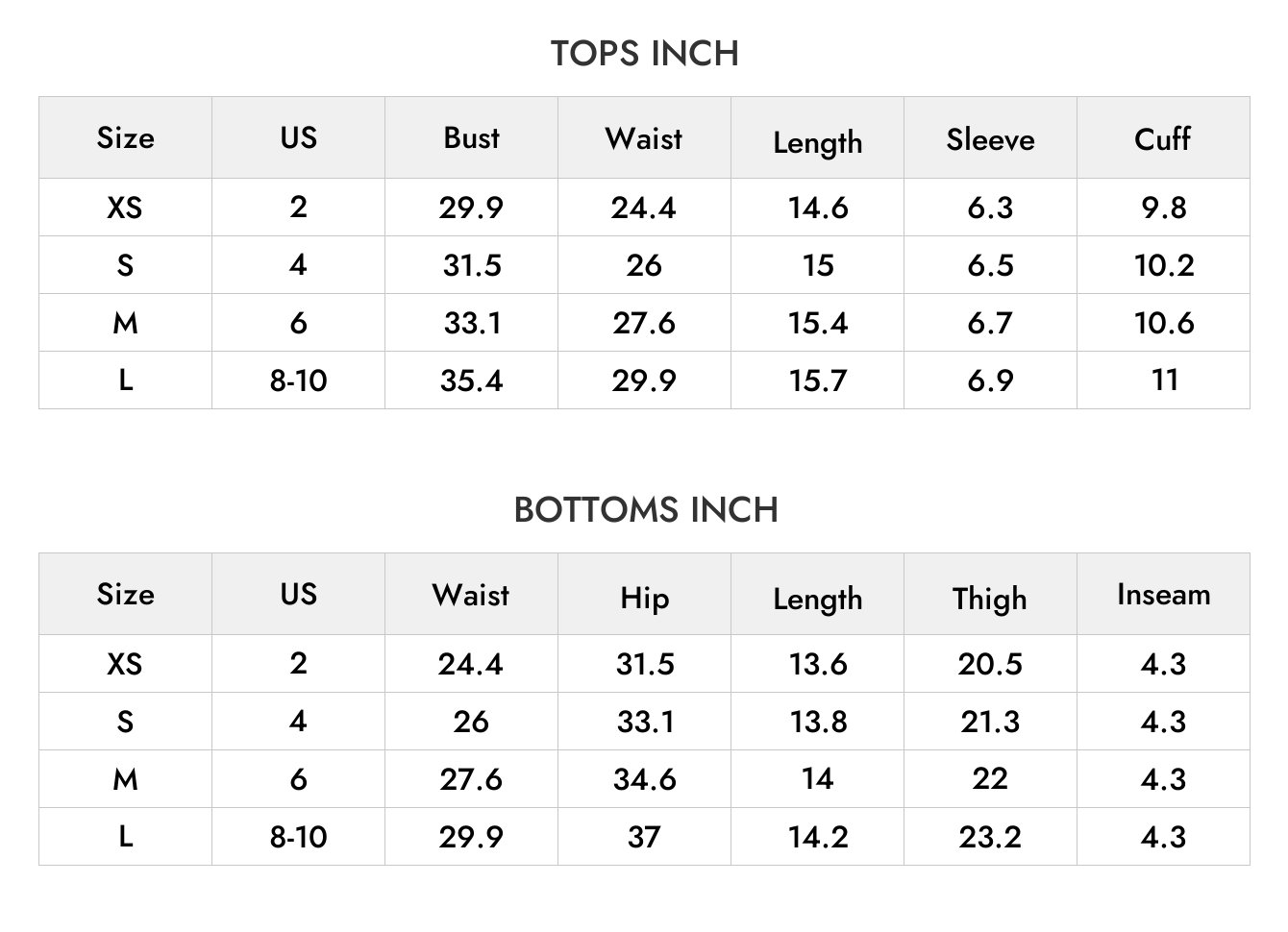The height and width of the screenshot is (932, 1288).
Task: Select the Thigh column header
Action: tap(990, 598)
